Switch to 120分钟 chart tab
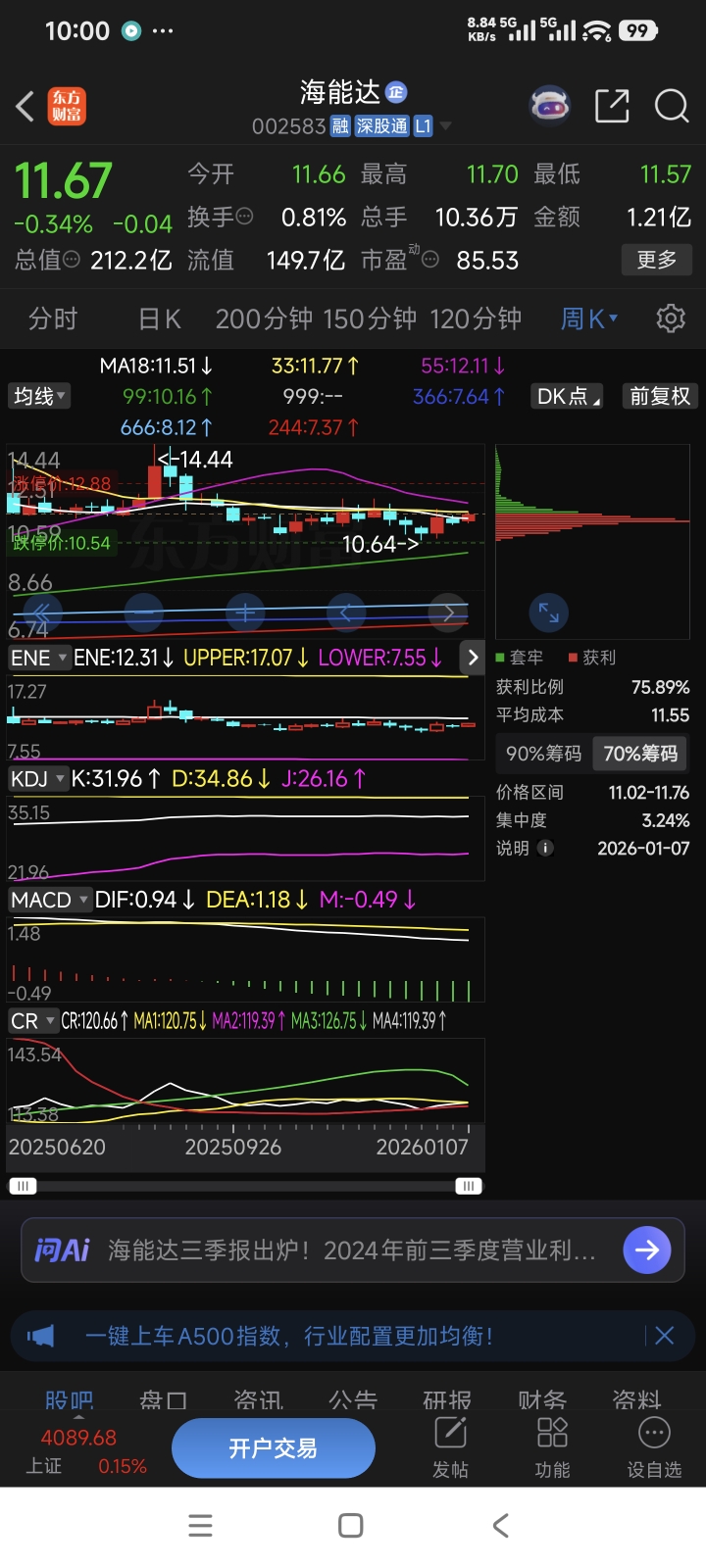The image size is (706, 1568). [476, 318]
